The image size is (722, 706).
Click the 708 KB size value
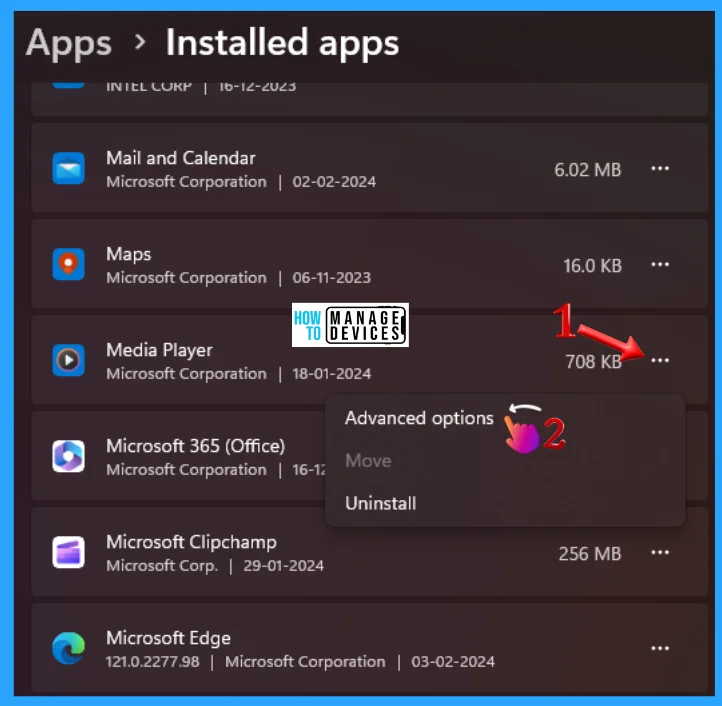(x=594, y=362)
